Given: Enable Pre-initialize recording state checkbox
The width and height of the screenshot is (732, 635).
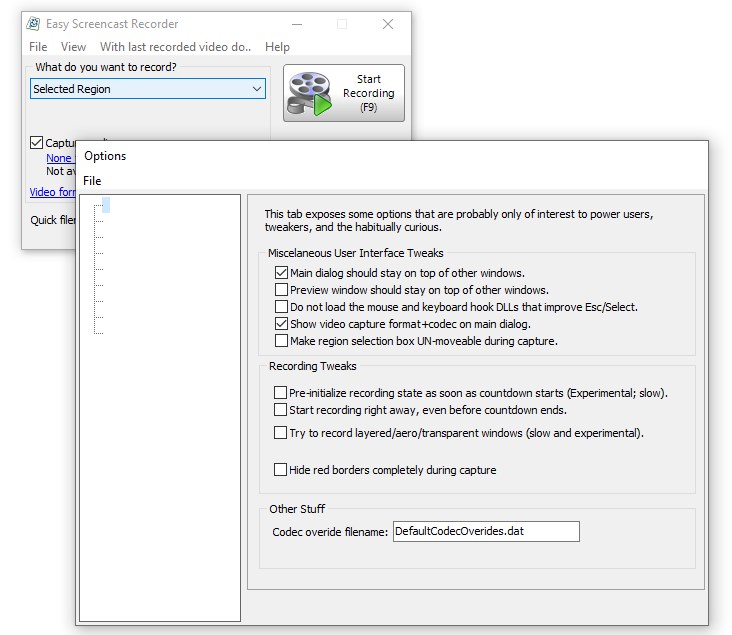Looking at the screenshot, I should click(280, 393).
